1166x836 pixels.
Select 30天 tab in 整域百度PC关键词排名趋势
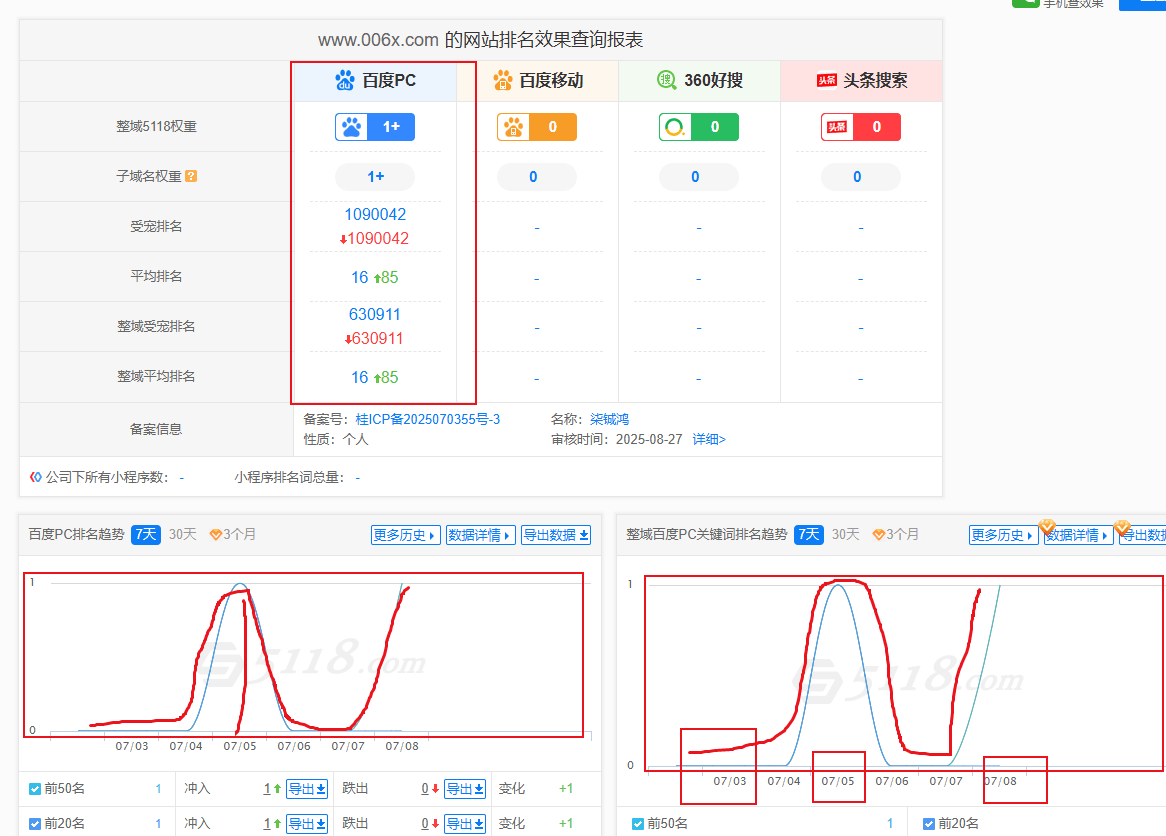[x=845, y=535]
